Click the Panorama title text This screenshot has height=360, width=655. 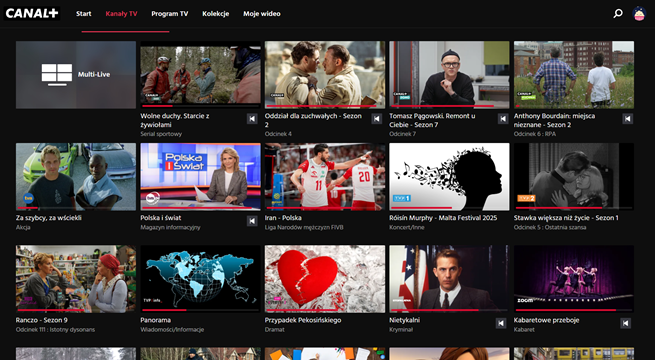click(x=155, y=320)
